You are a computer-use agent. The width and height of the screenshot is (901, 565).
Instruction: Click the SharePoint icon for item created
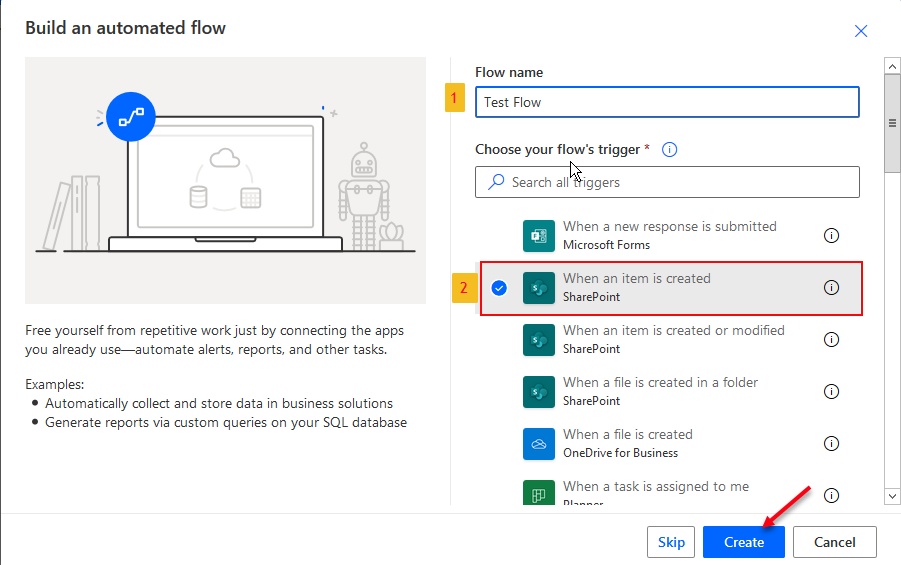[538, 288]
